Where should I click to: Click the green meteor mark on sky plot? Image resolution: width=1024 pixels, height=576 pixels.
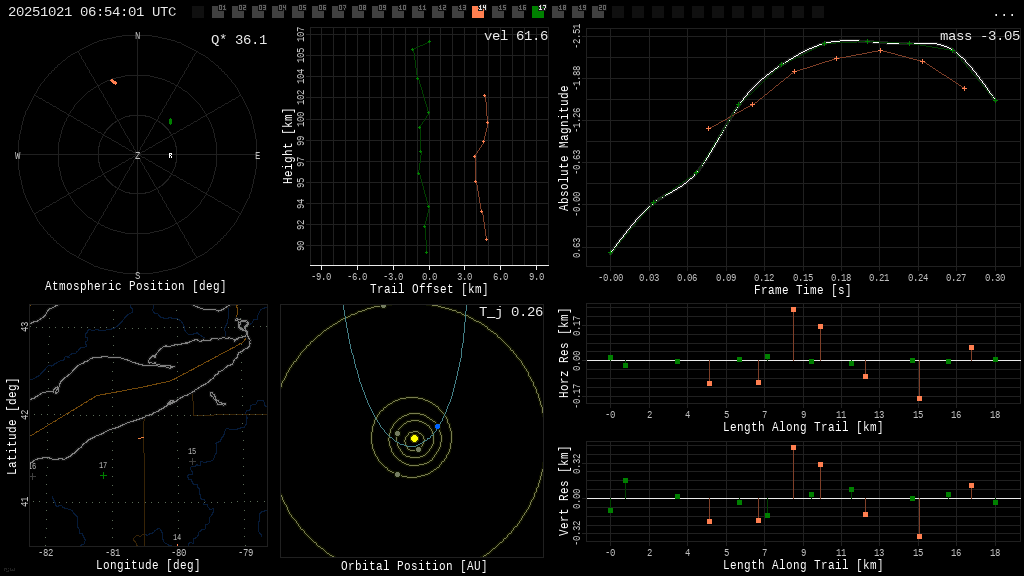(170, 121)
